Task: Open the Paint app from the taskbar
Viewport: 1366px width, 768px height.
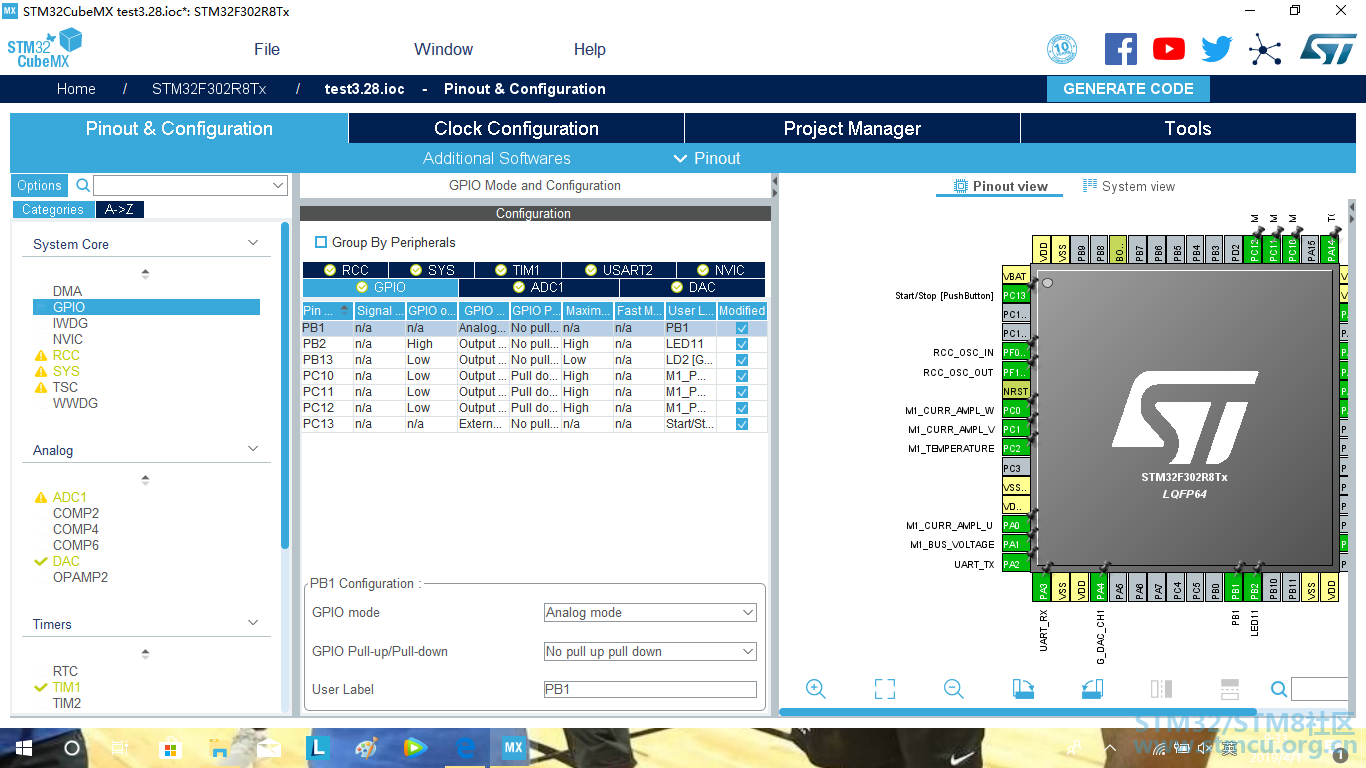Action: pyautogui.click(x=366, y=748)
